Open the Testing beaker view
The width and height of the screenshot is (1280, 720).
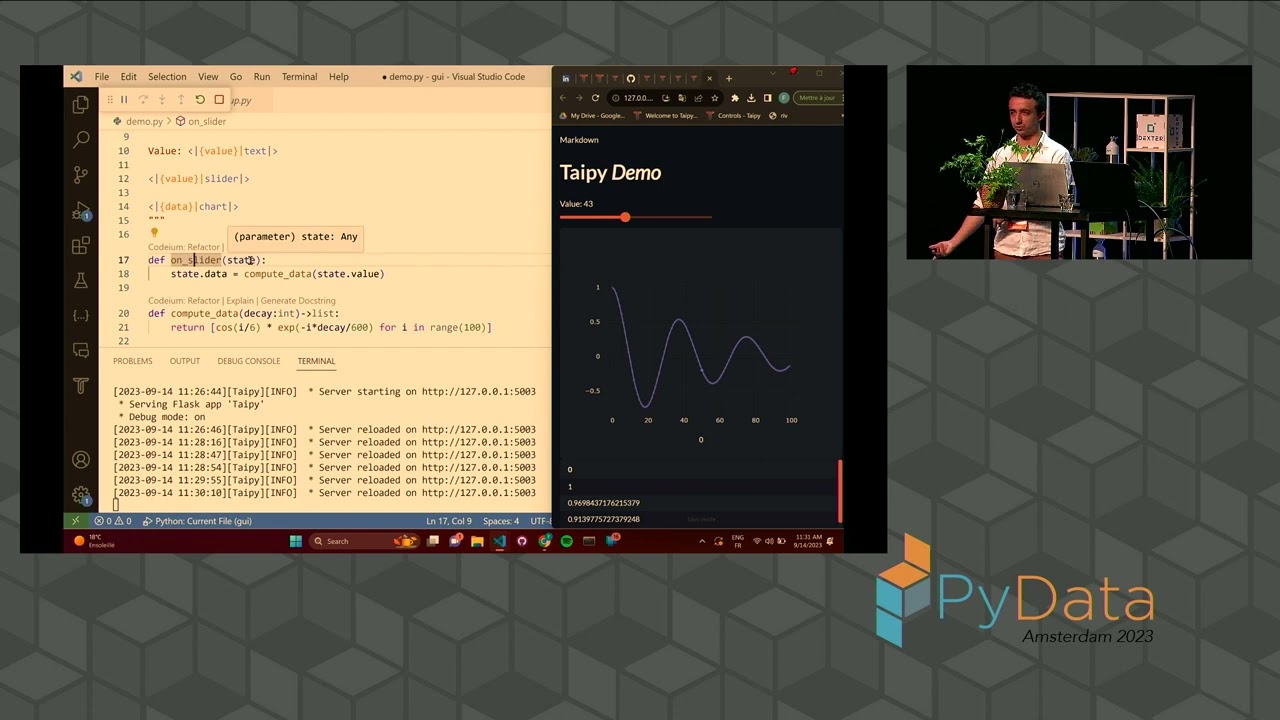coord(81,281)
